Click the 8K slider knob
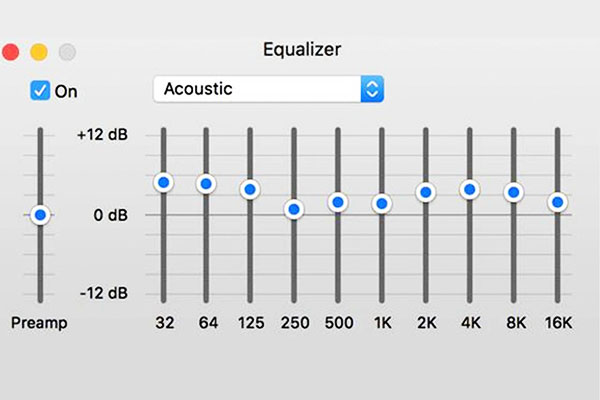The width and height of the screenshot is (600, 400). pos(513,192)
